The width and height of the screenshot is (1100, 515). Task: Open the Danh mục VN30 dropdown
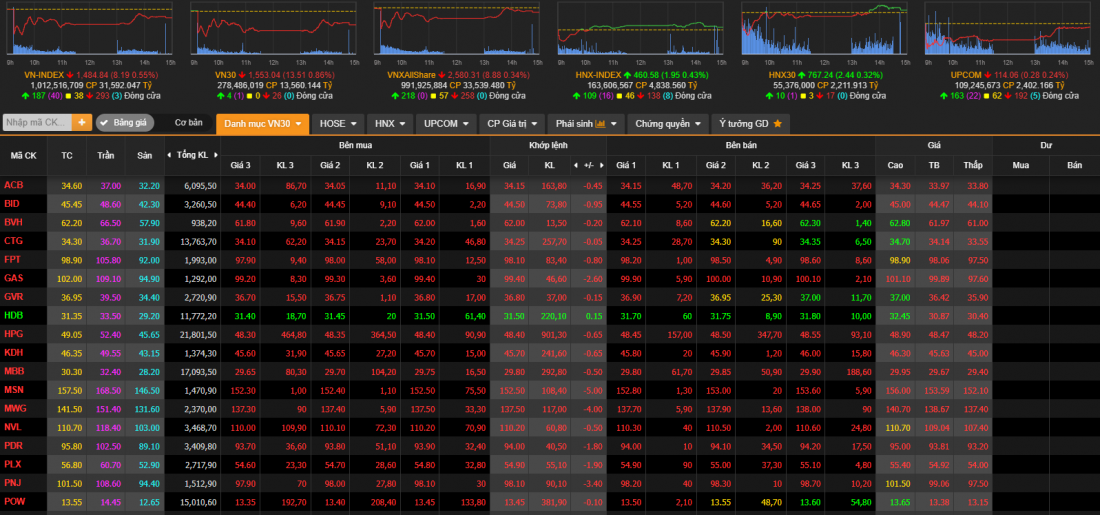click(263, 124)
